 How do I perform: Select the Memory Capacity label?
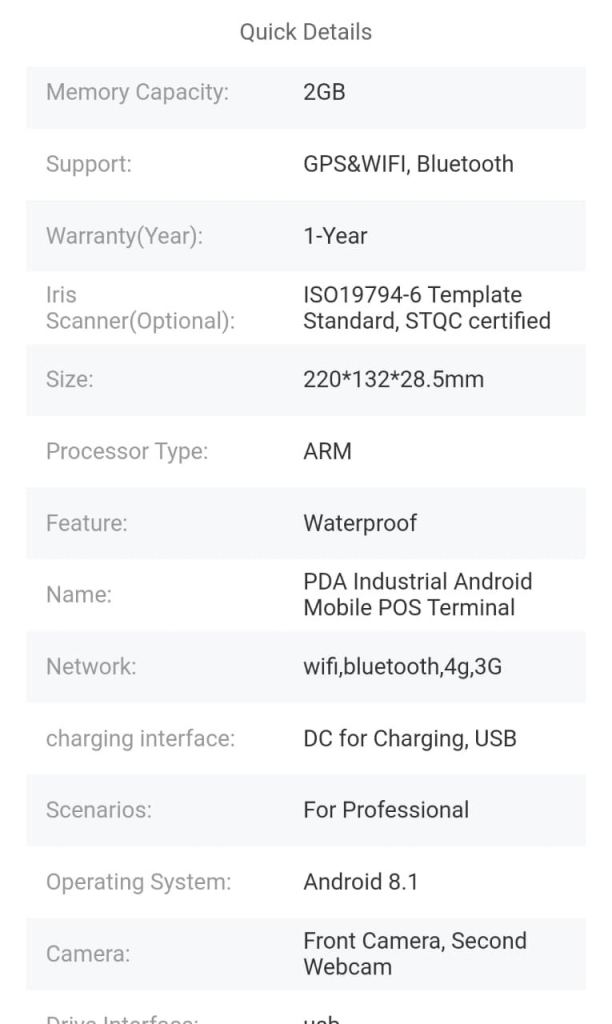(137, 92)
